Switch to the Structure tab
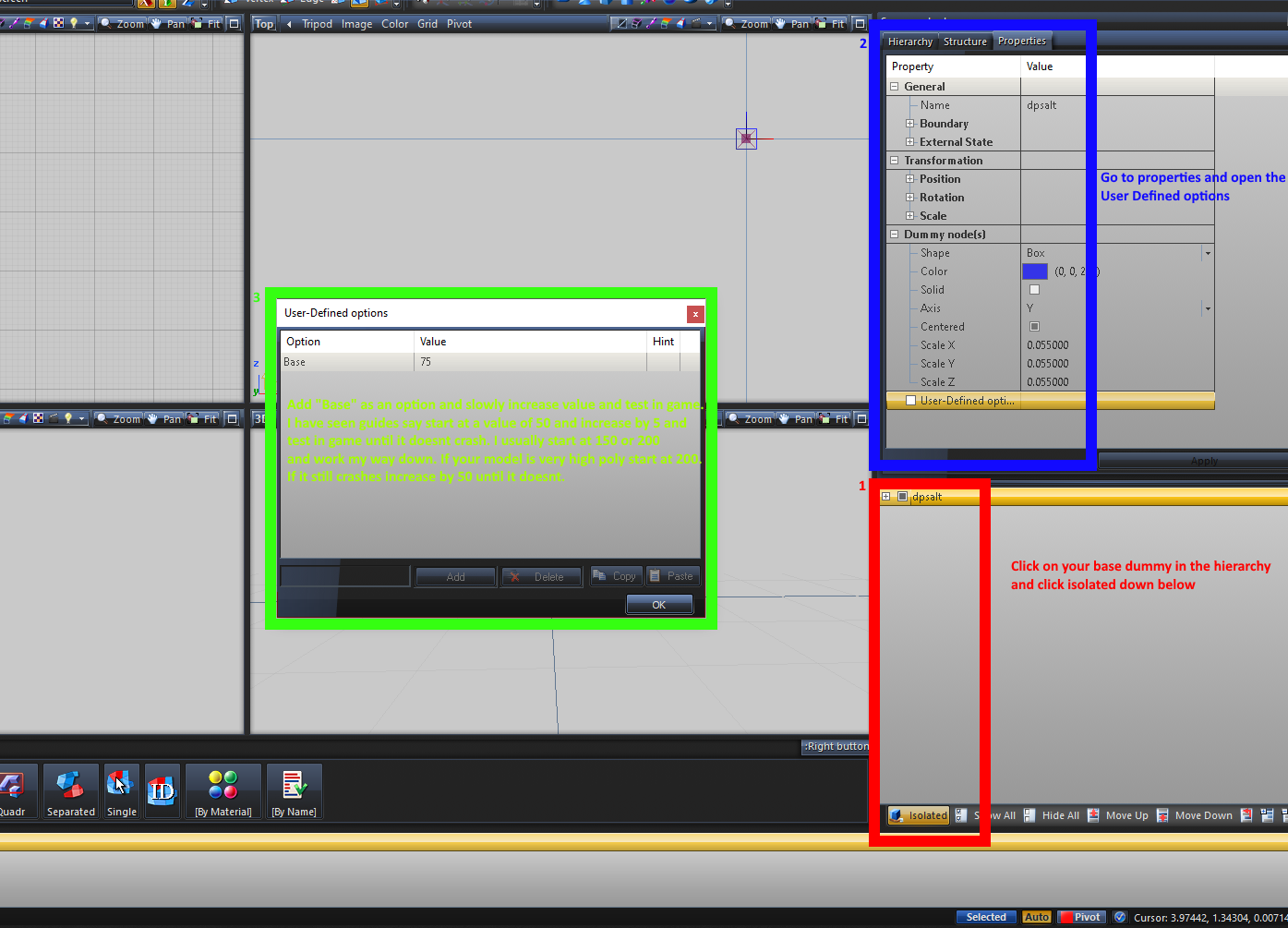 click(x=965, y=42)
